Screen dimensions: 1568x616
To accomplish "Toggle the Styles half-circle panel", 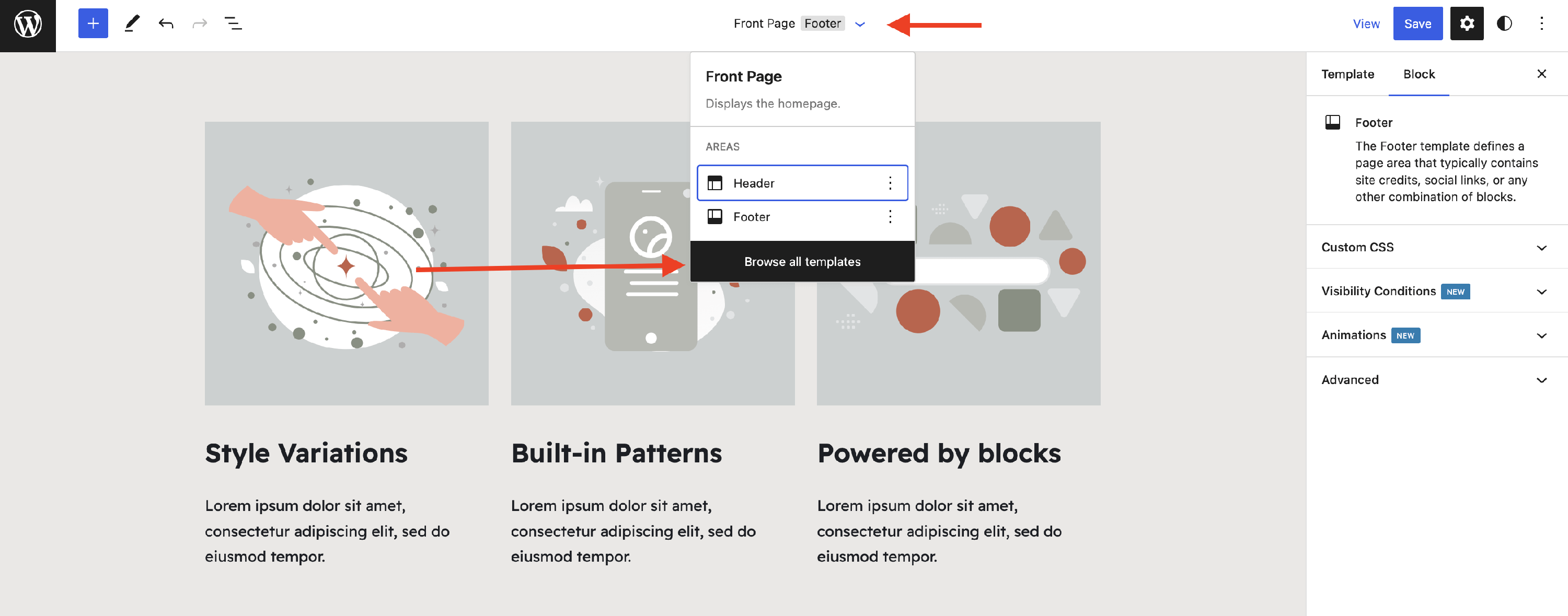I will [1504, 24].
